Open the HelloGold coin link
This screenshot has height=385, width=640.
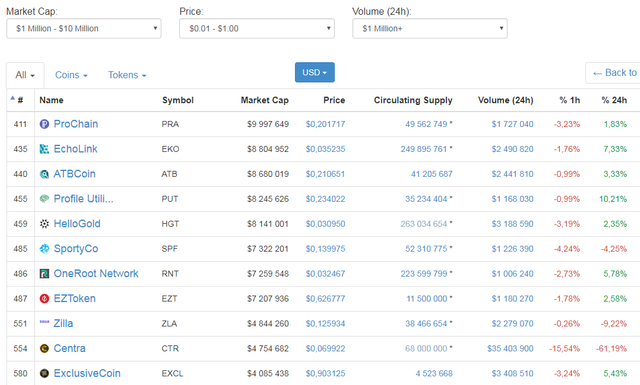[x=77, y=224]
